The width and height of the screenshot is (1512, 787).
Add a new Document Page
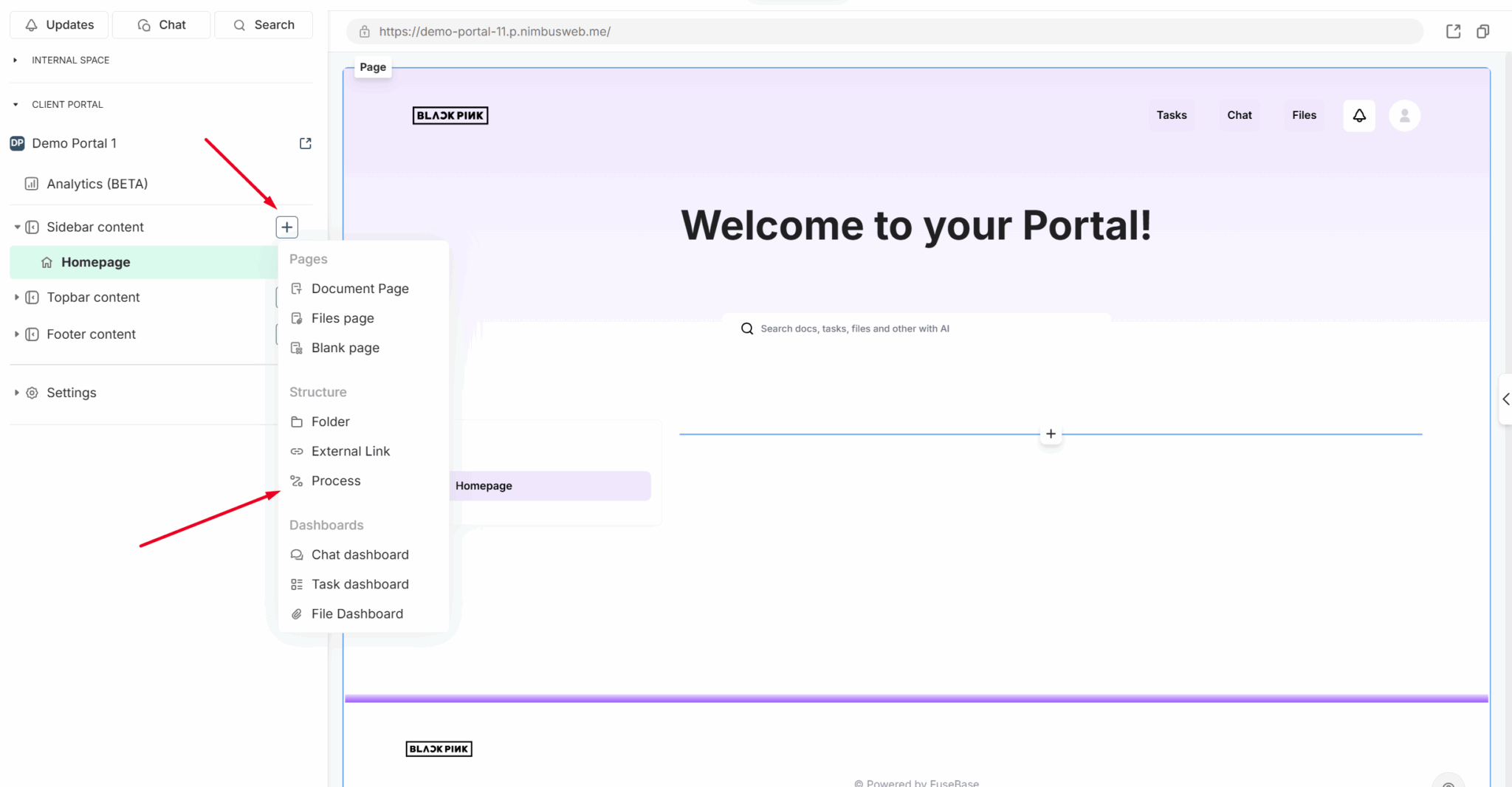pos(360,288)
